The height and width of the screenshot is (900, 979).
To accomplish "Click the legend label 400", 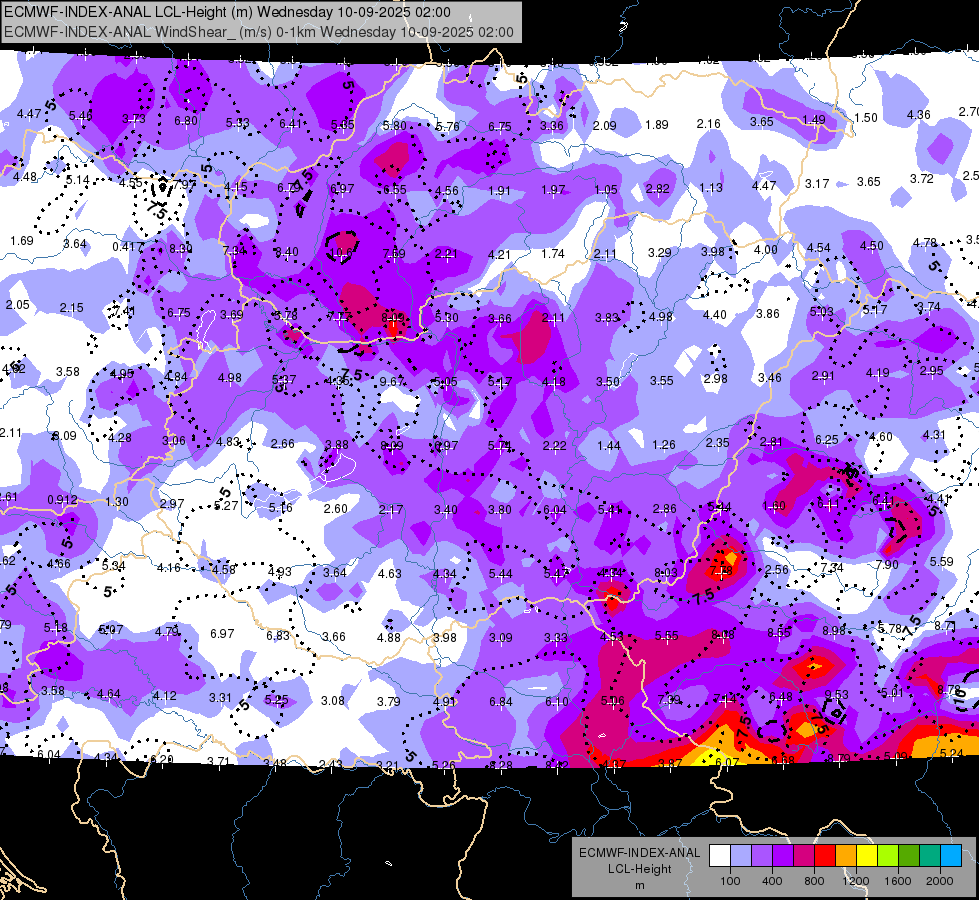I will click(772, 881).
